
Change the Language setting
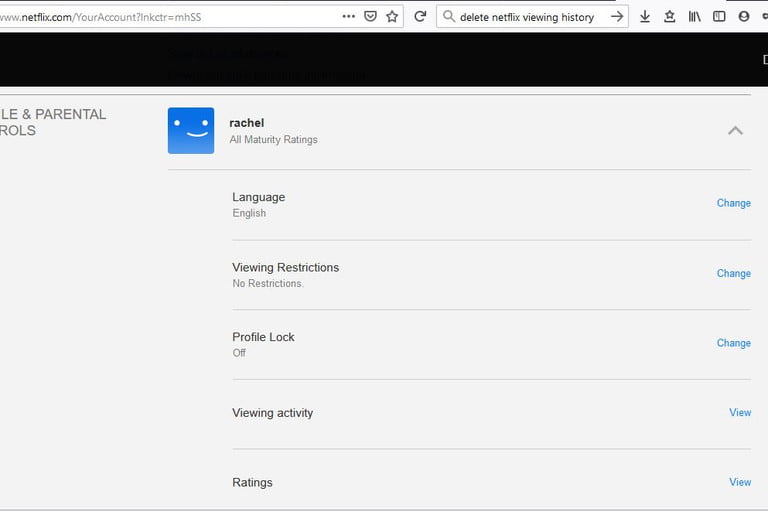coord(734,203)
